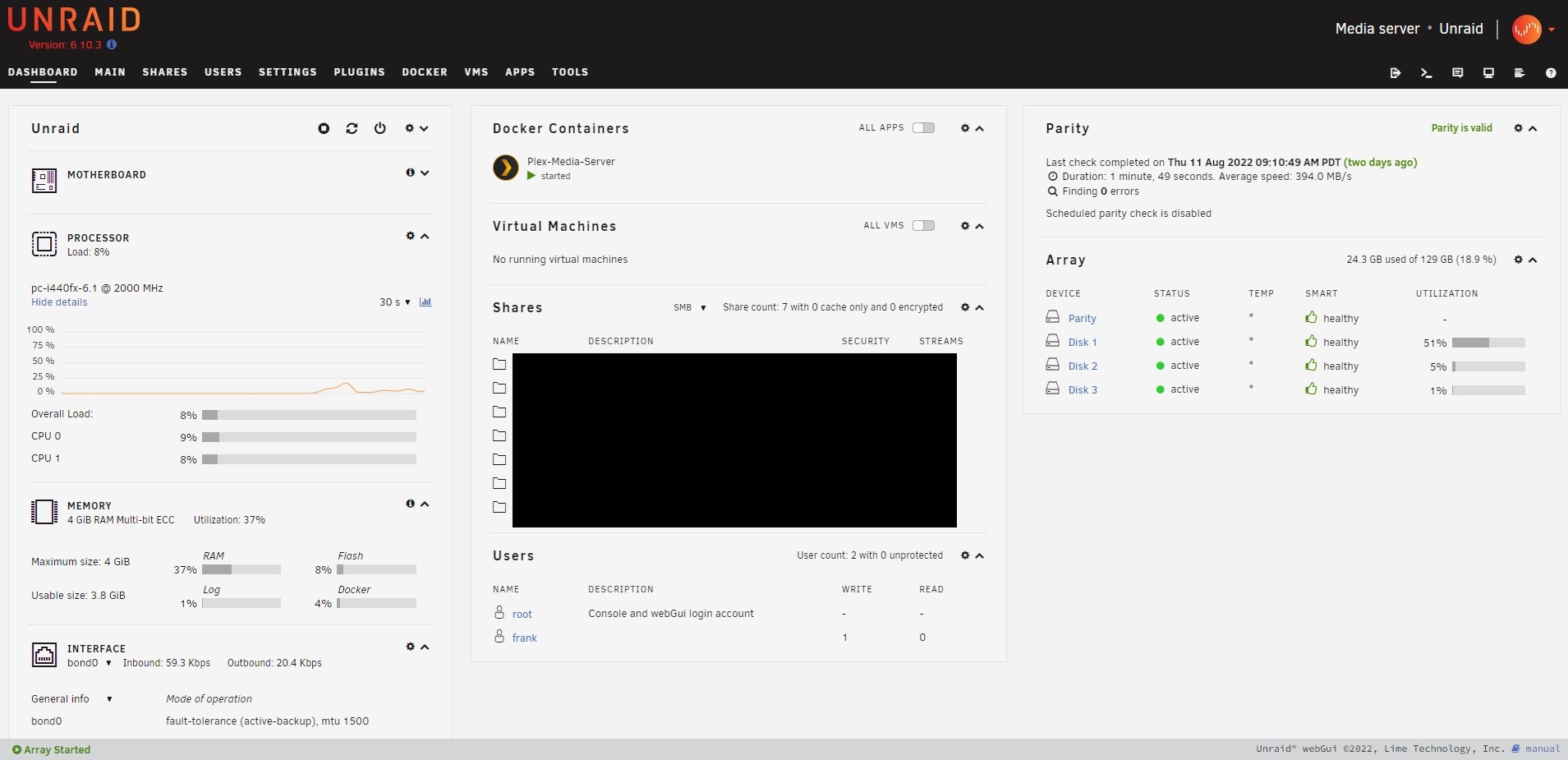1568x760 pixels.
Task: Open the Docker menu tab
Action: (x=424, y=72)
